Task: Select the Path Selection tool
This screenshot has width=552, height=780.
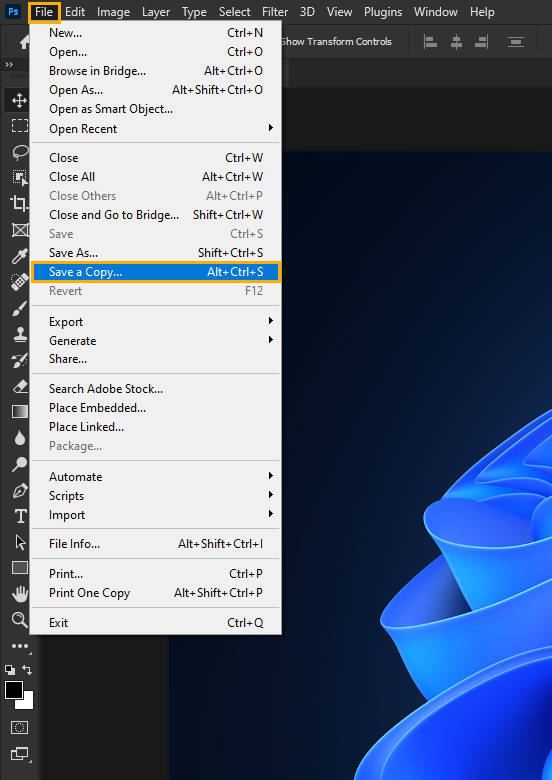Action: 19,542
